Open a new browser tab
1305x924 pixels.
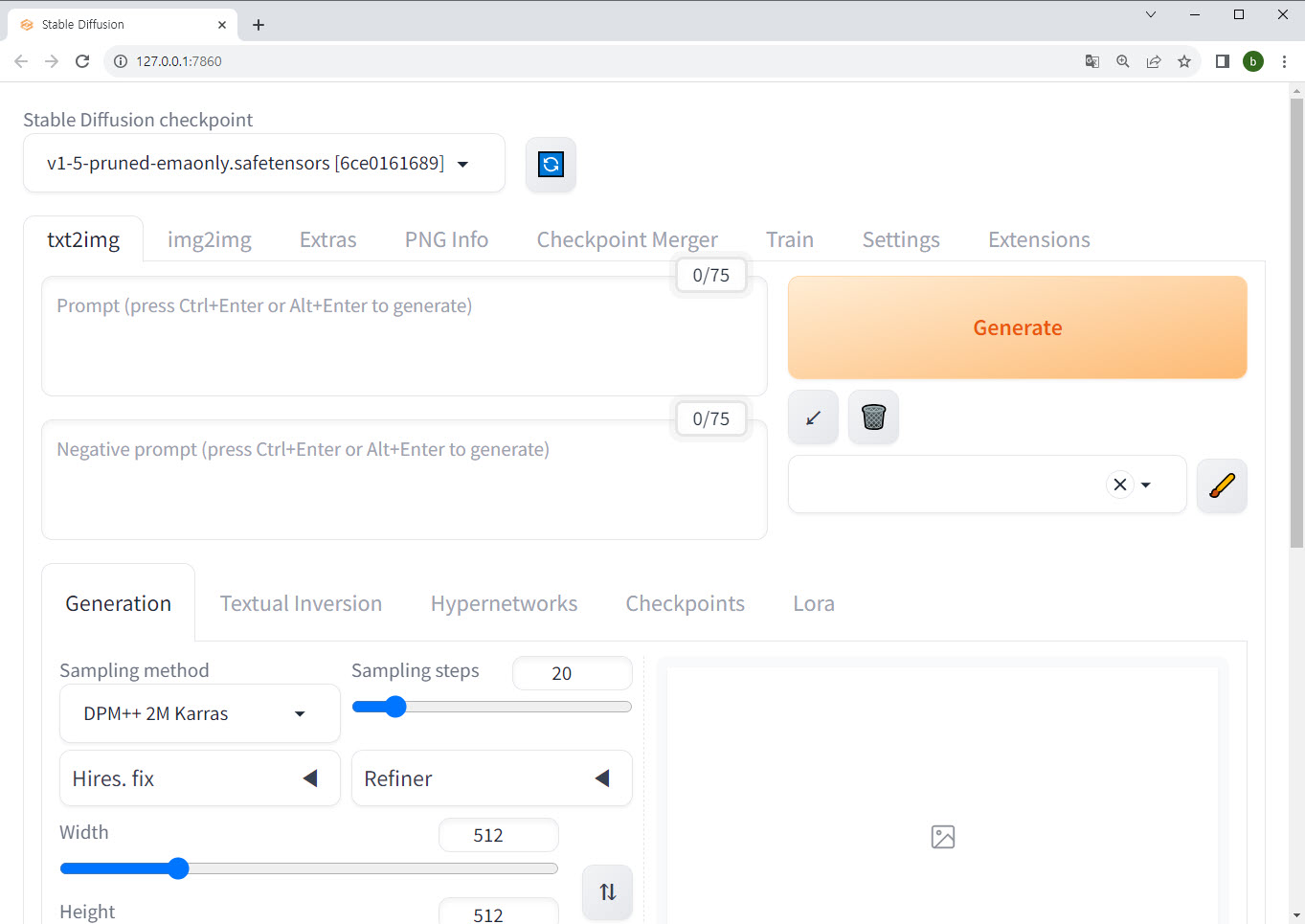259,25
